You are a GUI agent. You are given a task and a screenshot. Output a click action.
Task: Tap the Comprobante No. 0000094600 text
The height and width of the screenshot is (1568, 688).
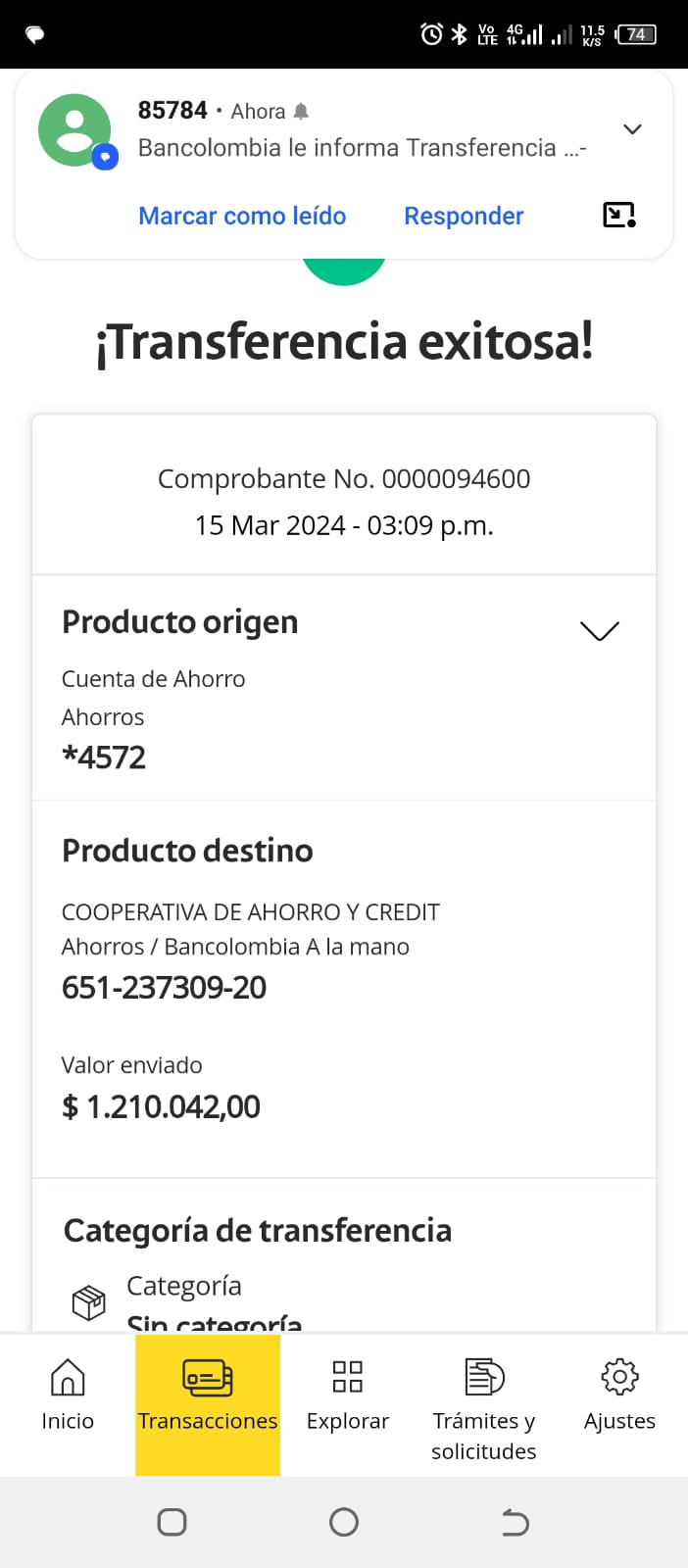(344, 478)
